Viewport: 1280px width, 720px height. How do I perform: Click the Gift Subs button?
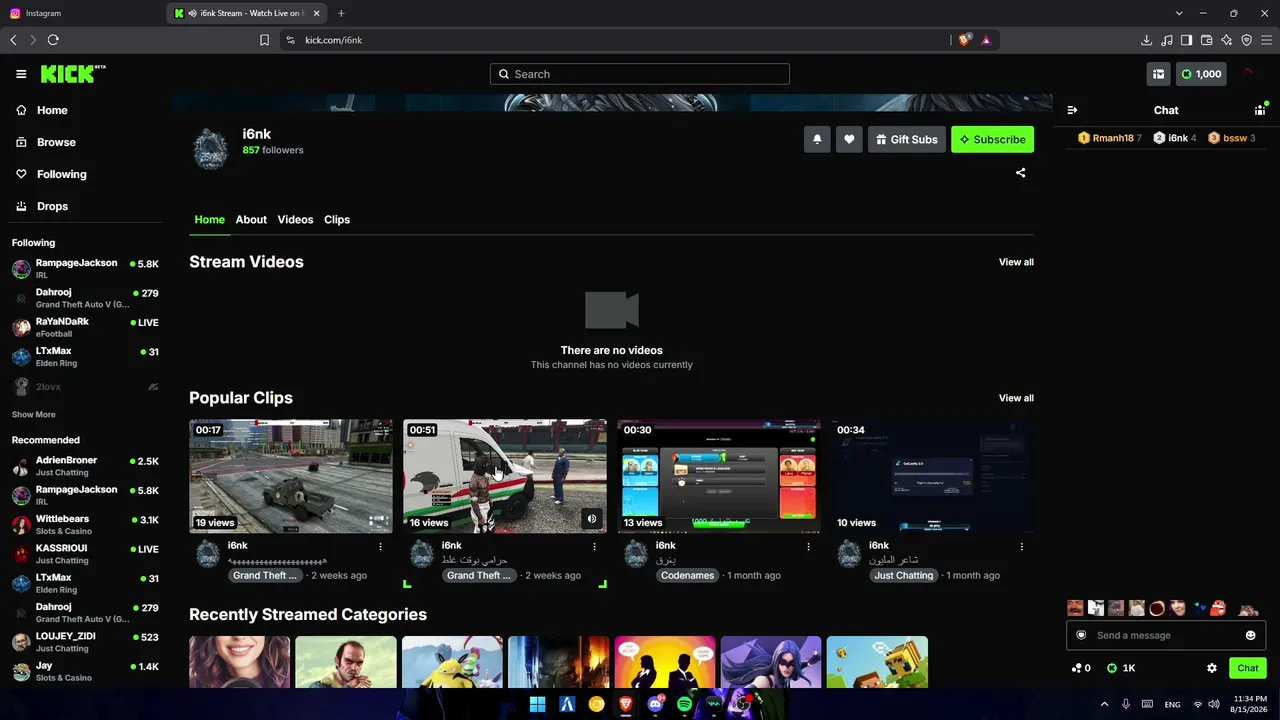tap(907, 140)
